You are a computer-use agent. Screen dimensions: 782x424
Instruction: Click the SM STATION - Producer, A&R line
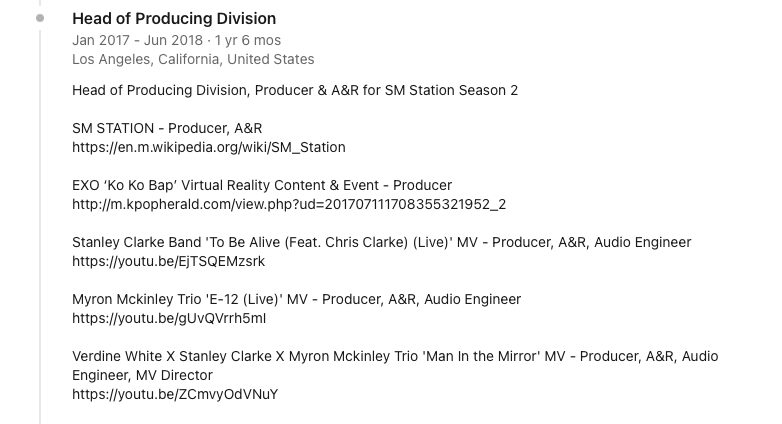coord(167,129)
